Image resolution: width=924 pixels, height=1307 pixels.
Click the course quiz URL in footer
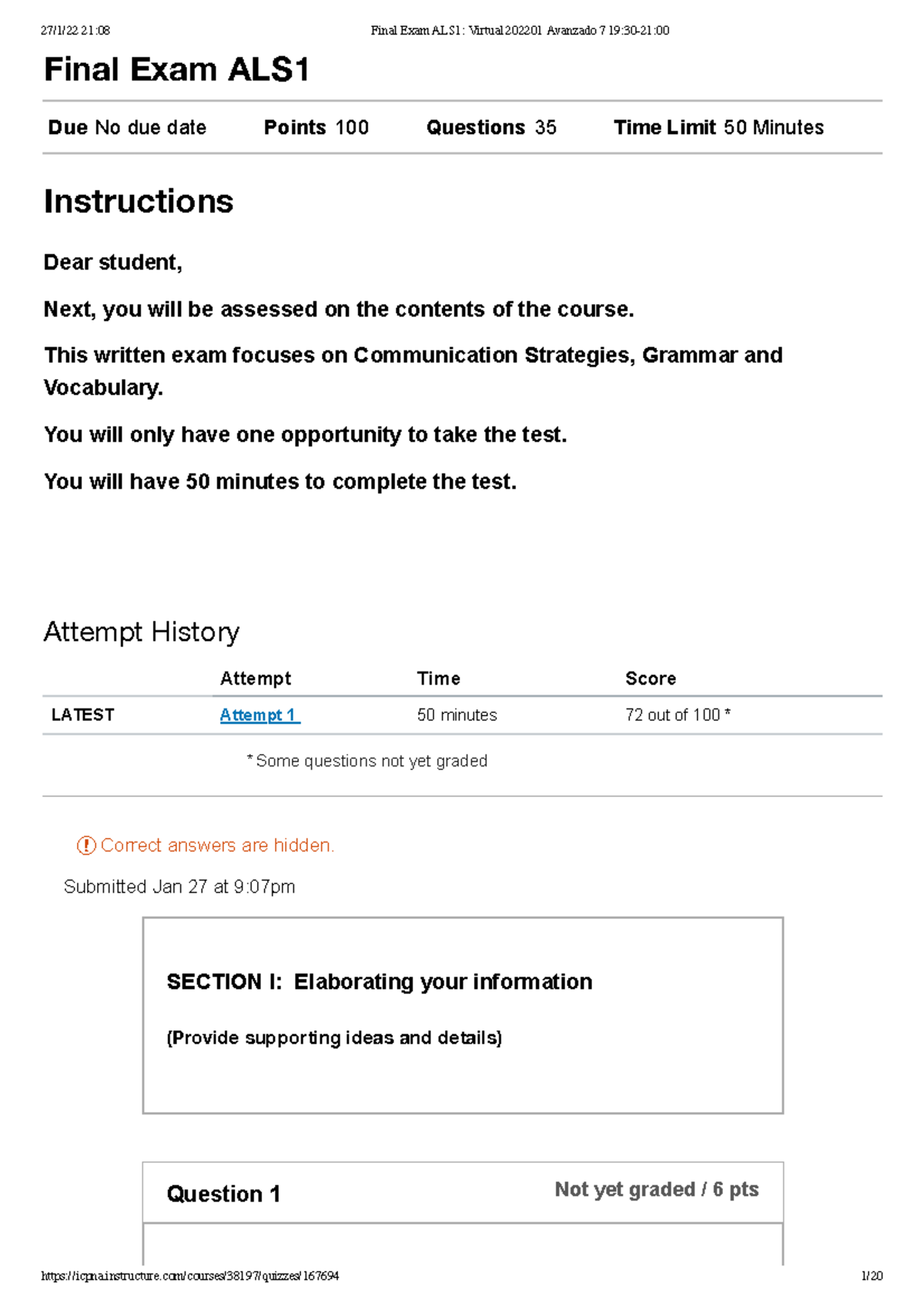[x=190, y=1276]
